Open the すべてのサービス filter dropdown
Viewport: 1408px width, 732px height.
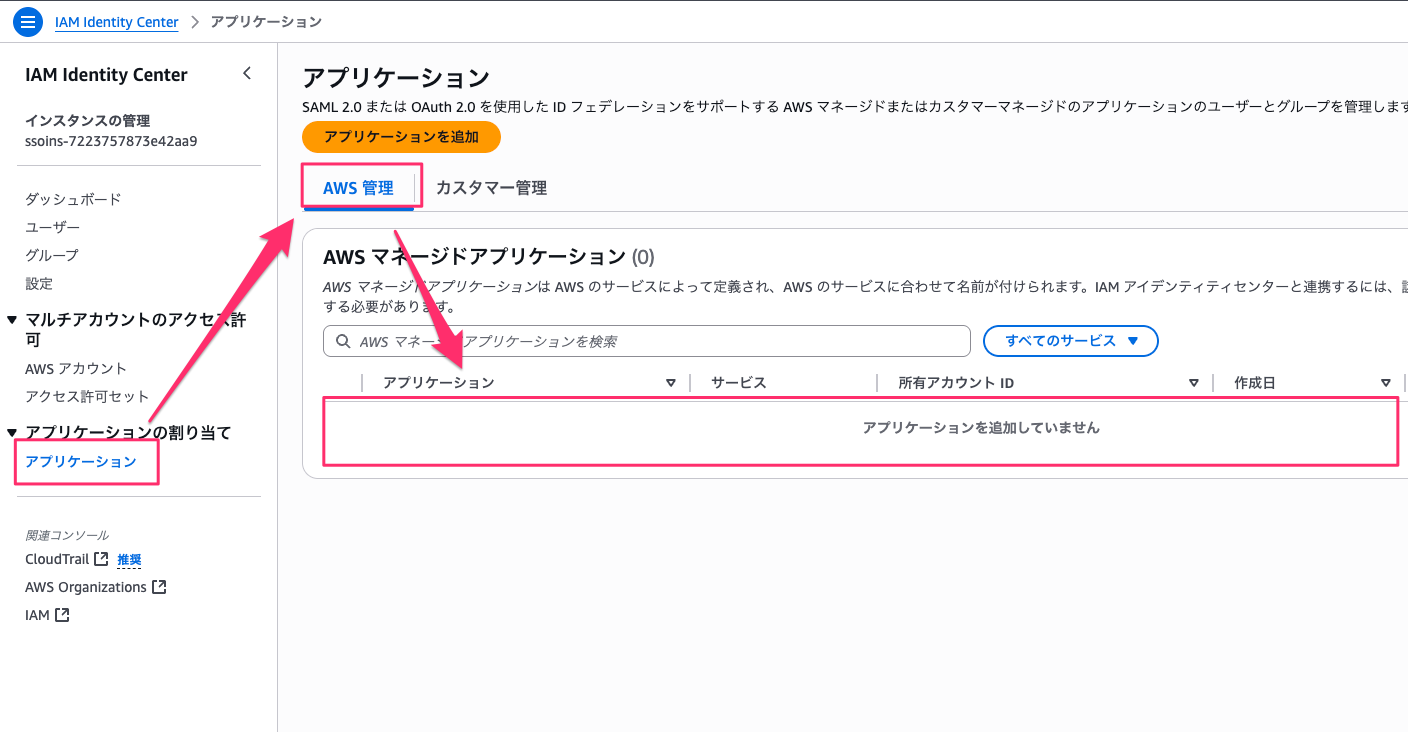[x=1071, y=341]
